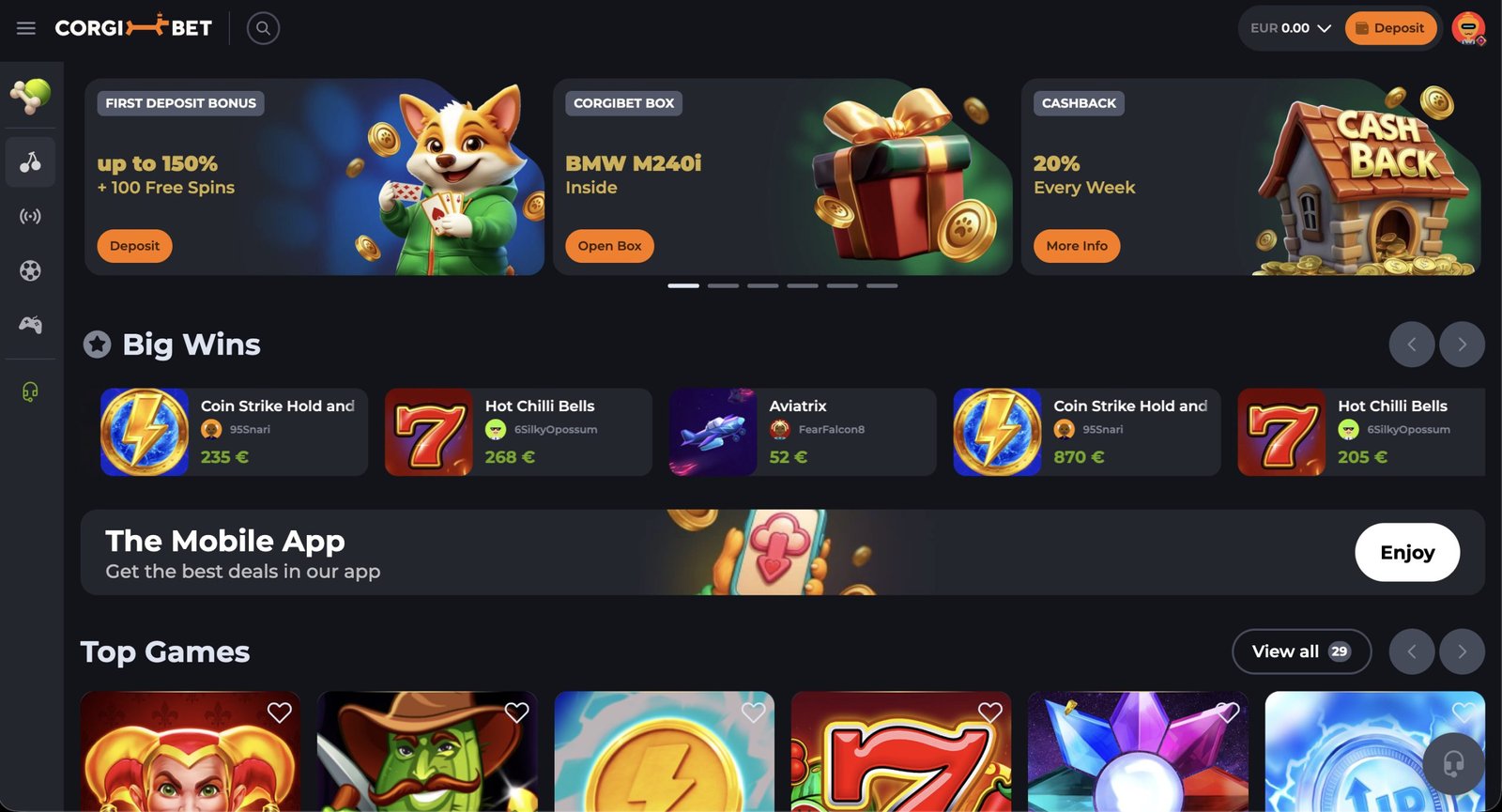Favorite the red seven game heart
This screenshot has height=812, width=1502.
(x=989, y=712)
